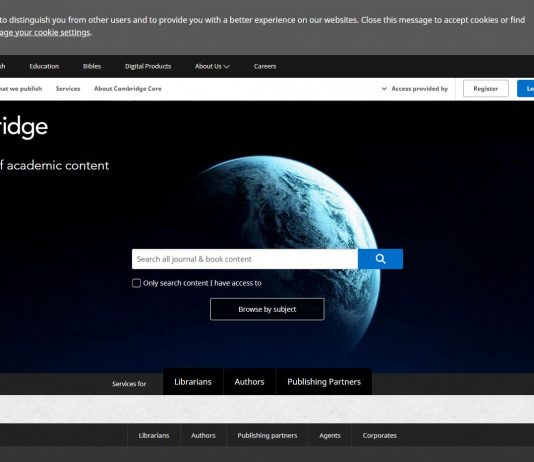This screenshot has width=534, height=462.
Task: Open the Bibles menu item
Action: click(x=92, y=66)
